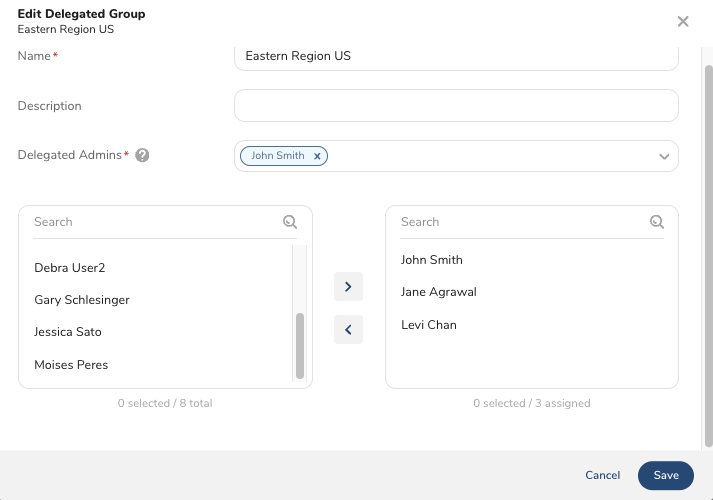The image size is (713, 500).
Task: Select Levi Chan in assigned list
Action: click(429, 325)
